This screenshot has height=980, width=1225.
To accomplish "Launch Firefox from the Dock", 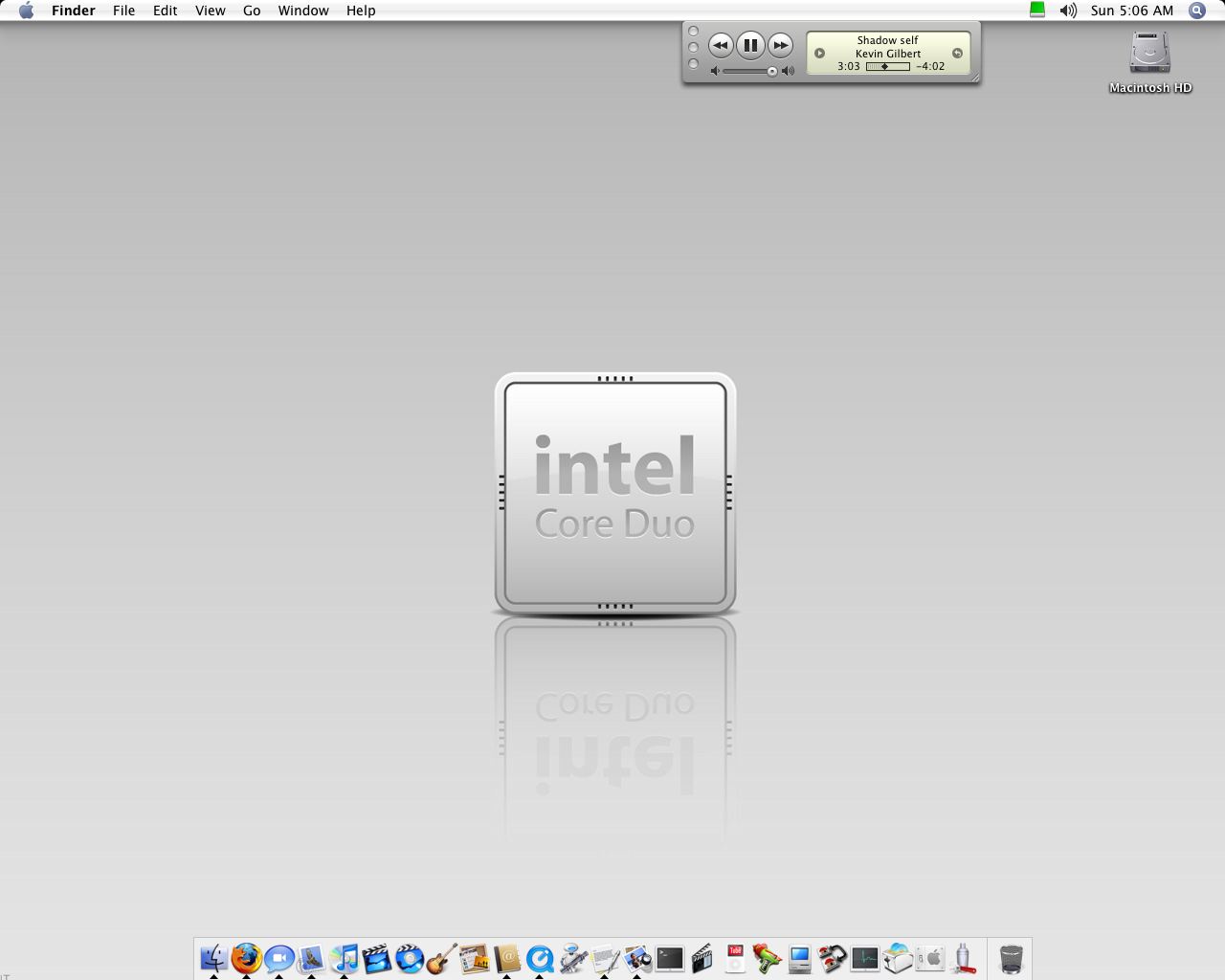I will click(246, 957).
